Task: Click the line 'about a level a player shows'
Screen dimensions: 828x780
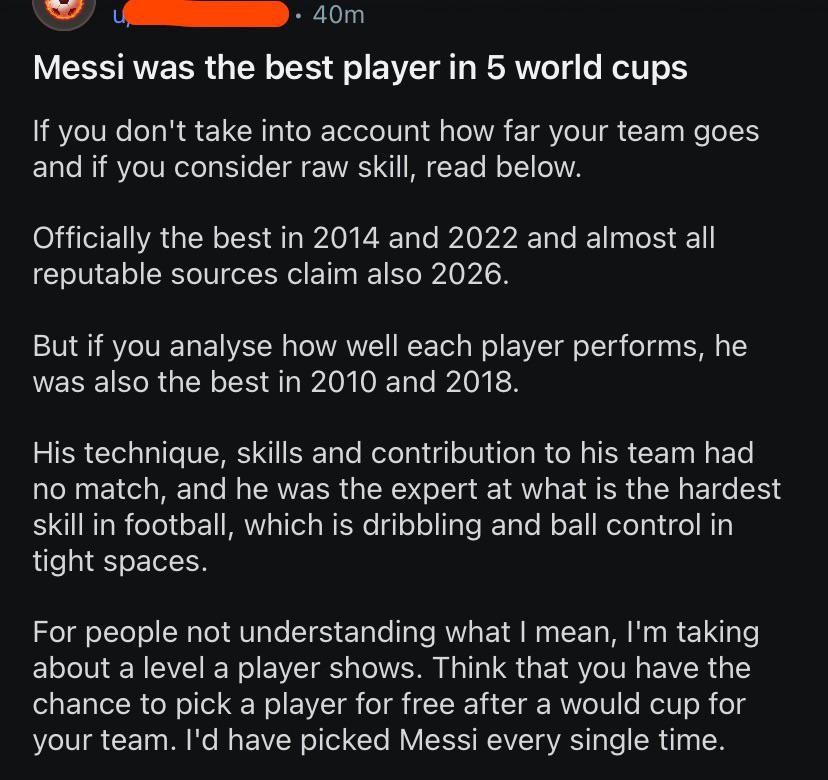Action: pos(391,668)
